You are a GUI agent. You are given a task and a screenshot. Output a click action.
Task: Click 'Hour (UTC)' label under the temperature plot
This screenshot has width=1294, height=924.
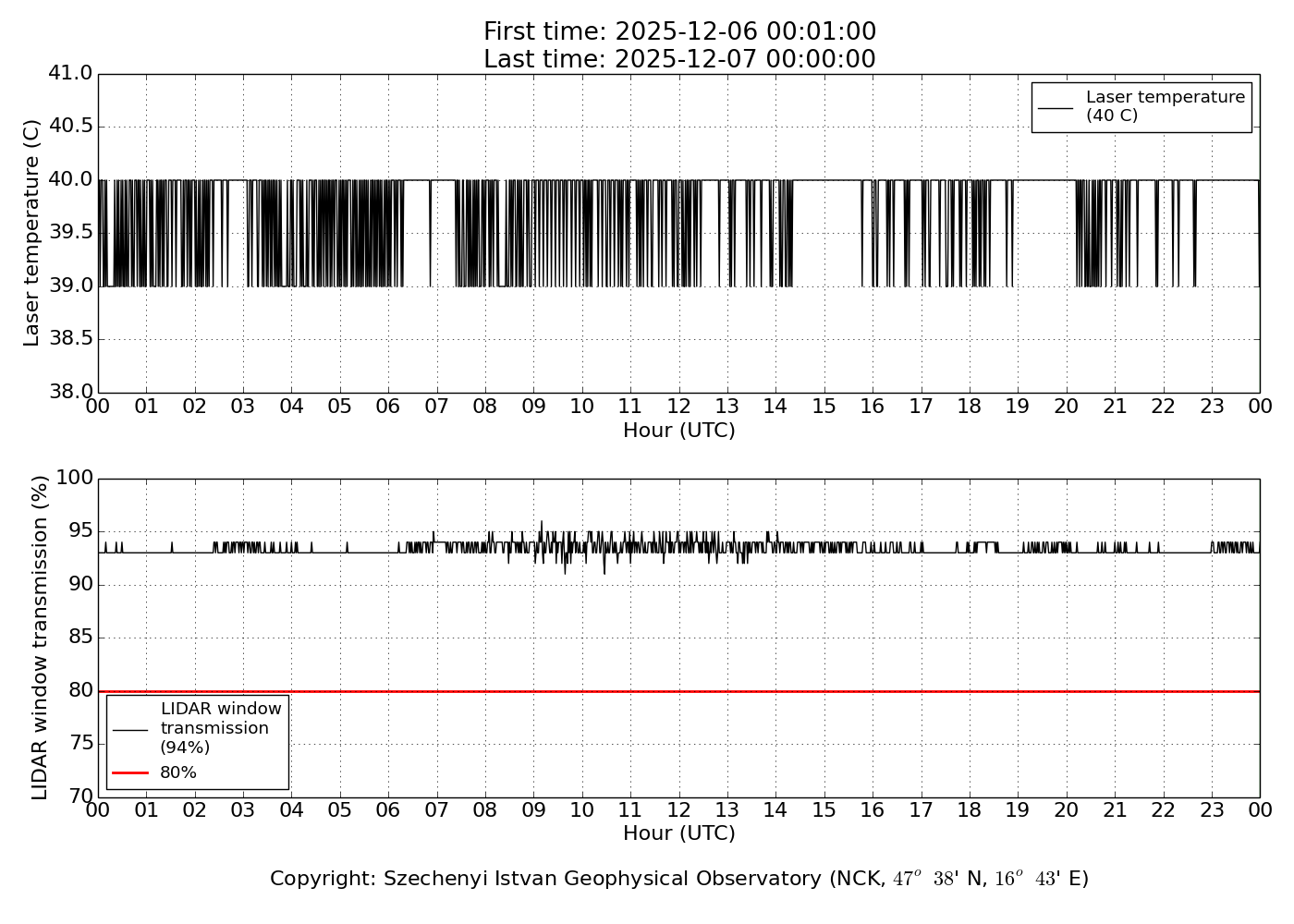click(679, 431)
